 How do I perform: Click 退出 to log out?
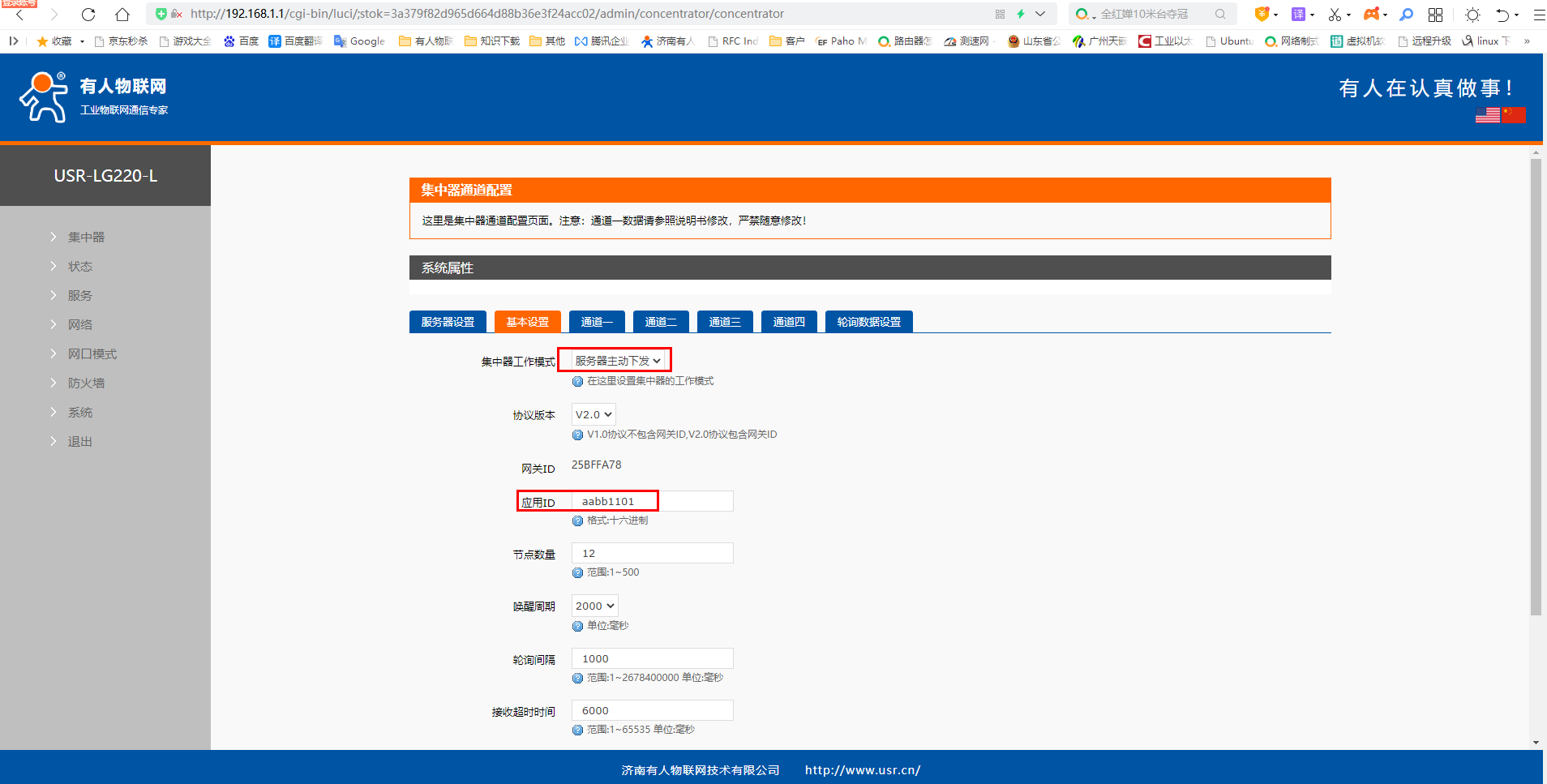(79, 442)
